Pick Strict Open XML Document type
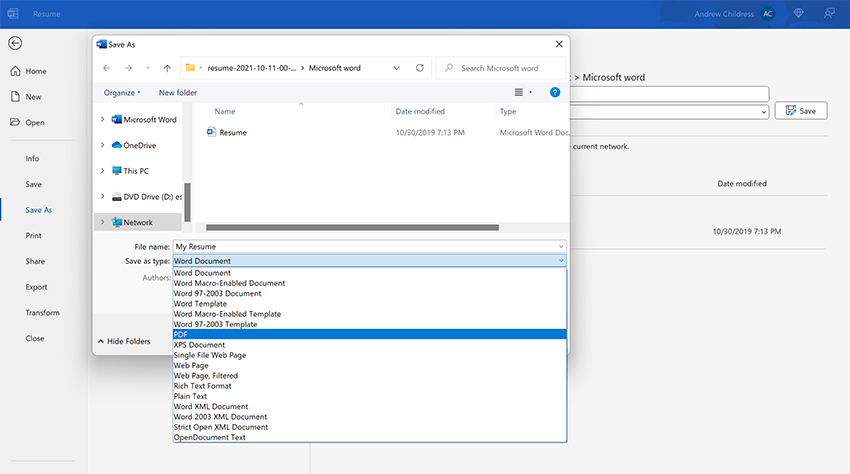The image size is (850, 474). pyautogui.click(x=370, y=427)
